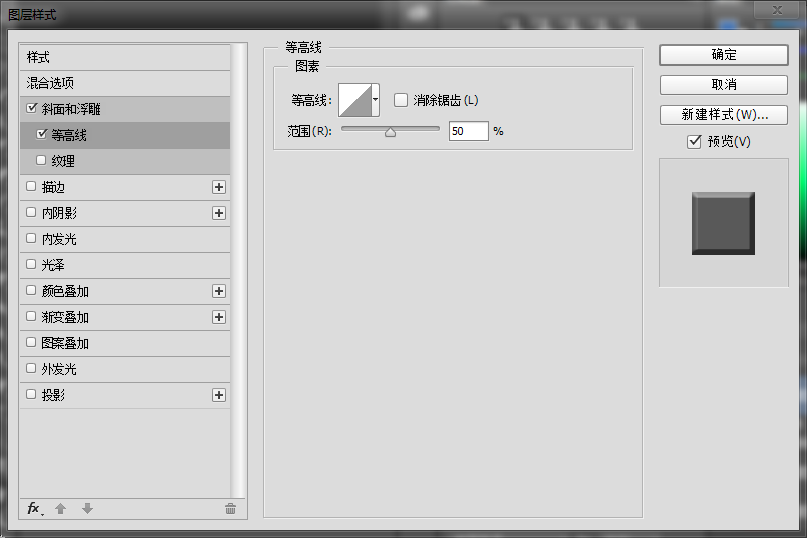807x538 pixels.
Task: Click the plus icon next to 渐变叠加
Action: [x=219, y=317]
